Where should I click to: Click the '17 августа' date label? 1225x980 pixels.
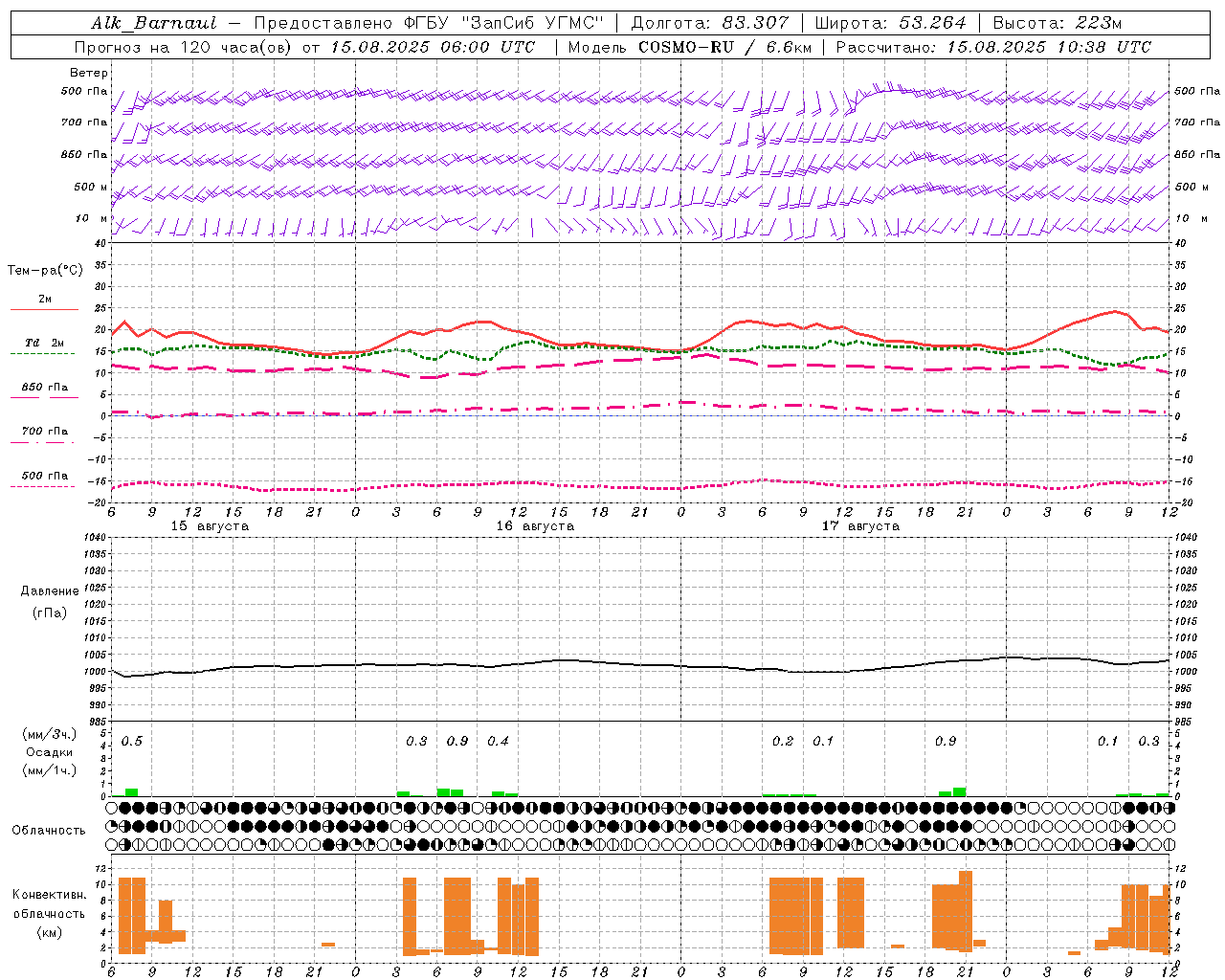point(860,526)
